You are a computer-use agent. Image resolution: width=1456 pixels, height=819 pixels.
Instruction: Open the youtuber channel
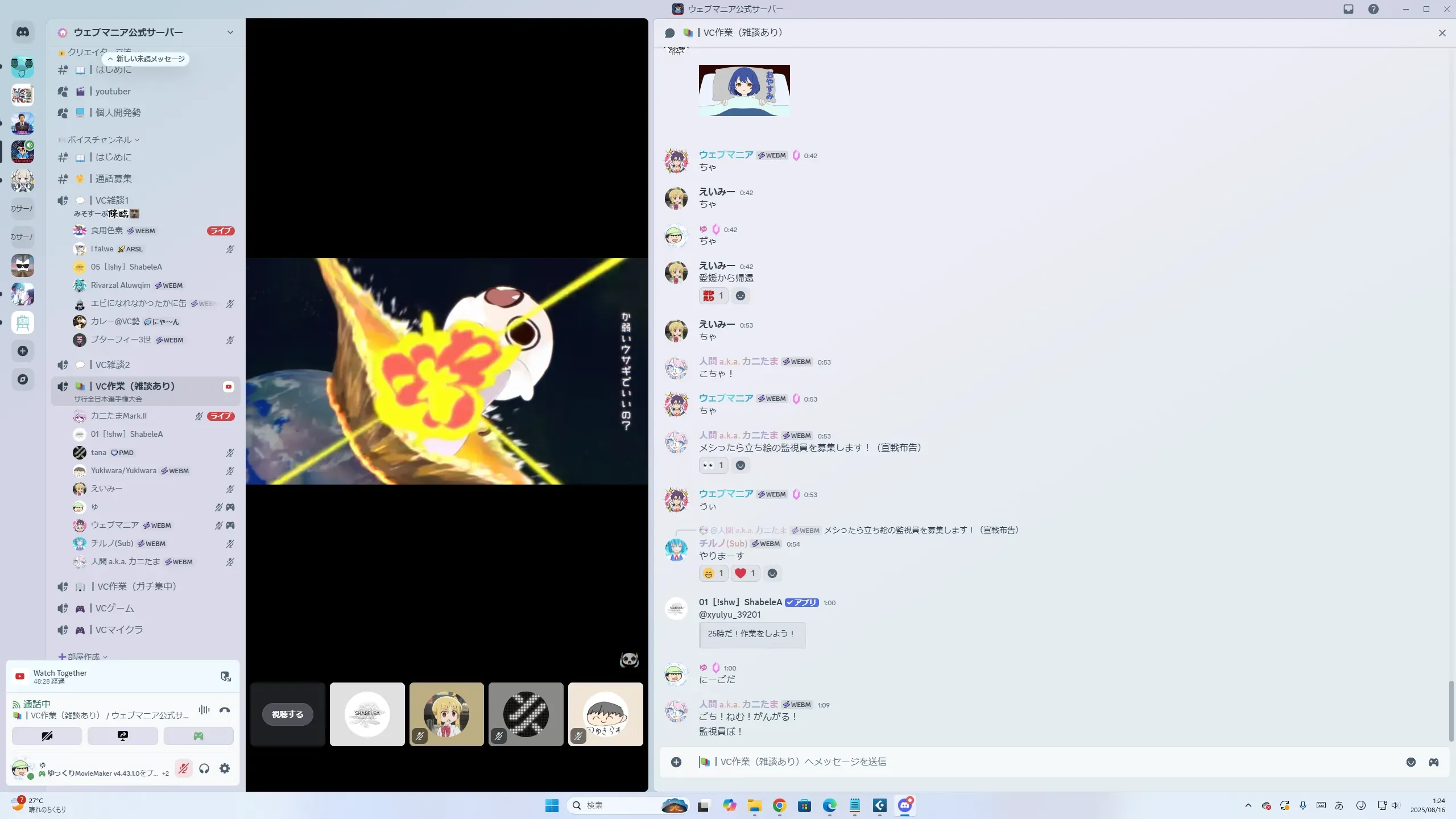click(x=113, y=91)
